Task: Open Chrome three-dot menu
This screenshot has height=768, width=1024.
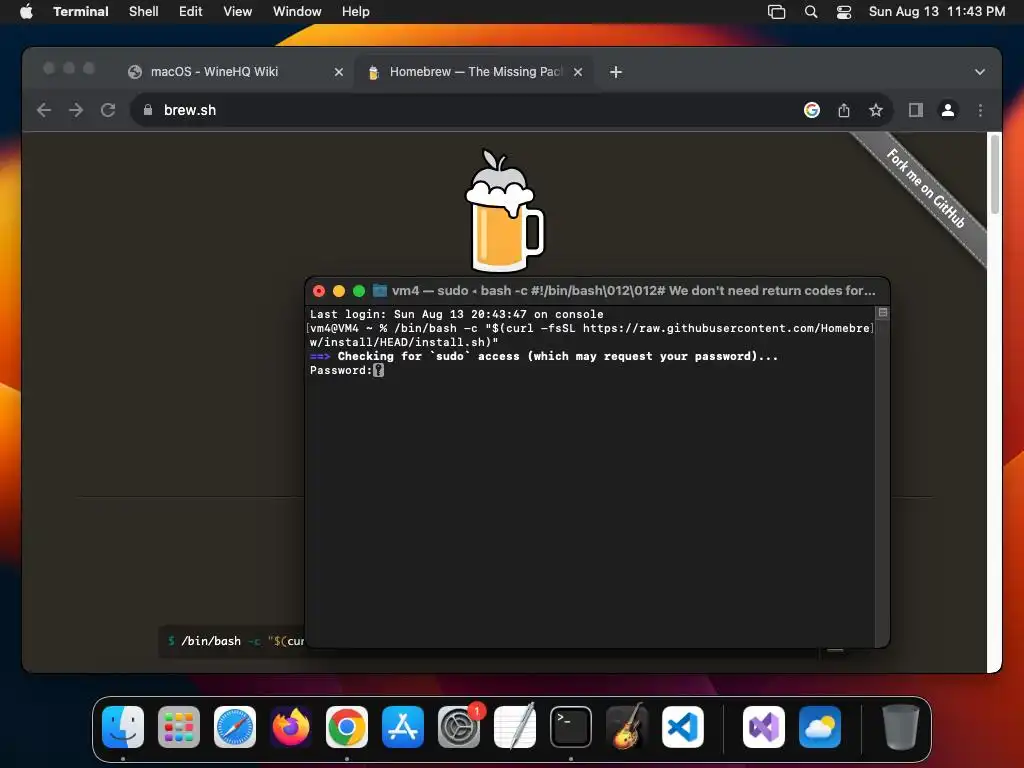Action: (x=980, y=110)
